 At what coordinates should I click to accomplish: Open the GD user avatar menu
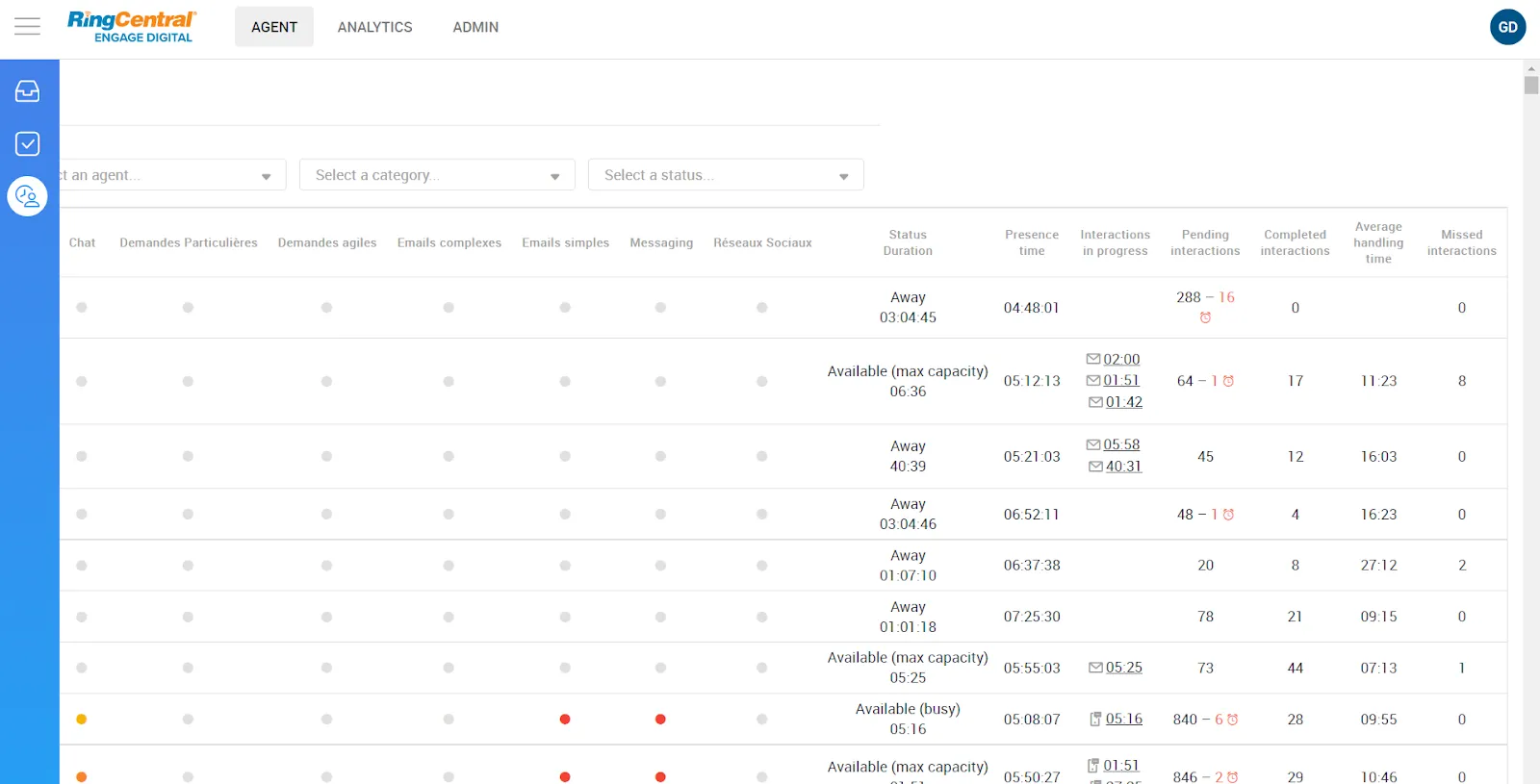(1507, 27)
